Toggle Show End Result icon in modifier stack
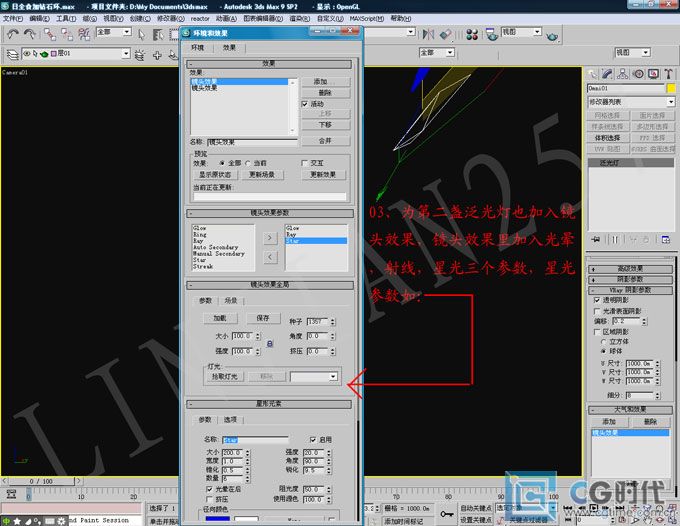The height and width of the screenshot is (526, 680). tap(615, 239)
